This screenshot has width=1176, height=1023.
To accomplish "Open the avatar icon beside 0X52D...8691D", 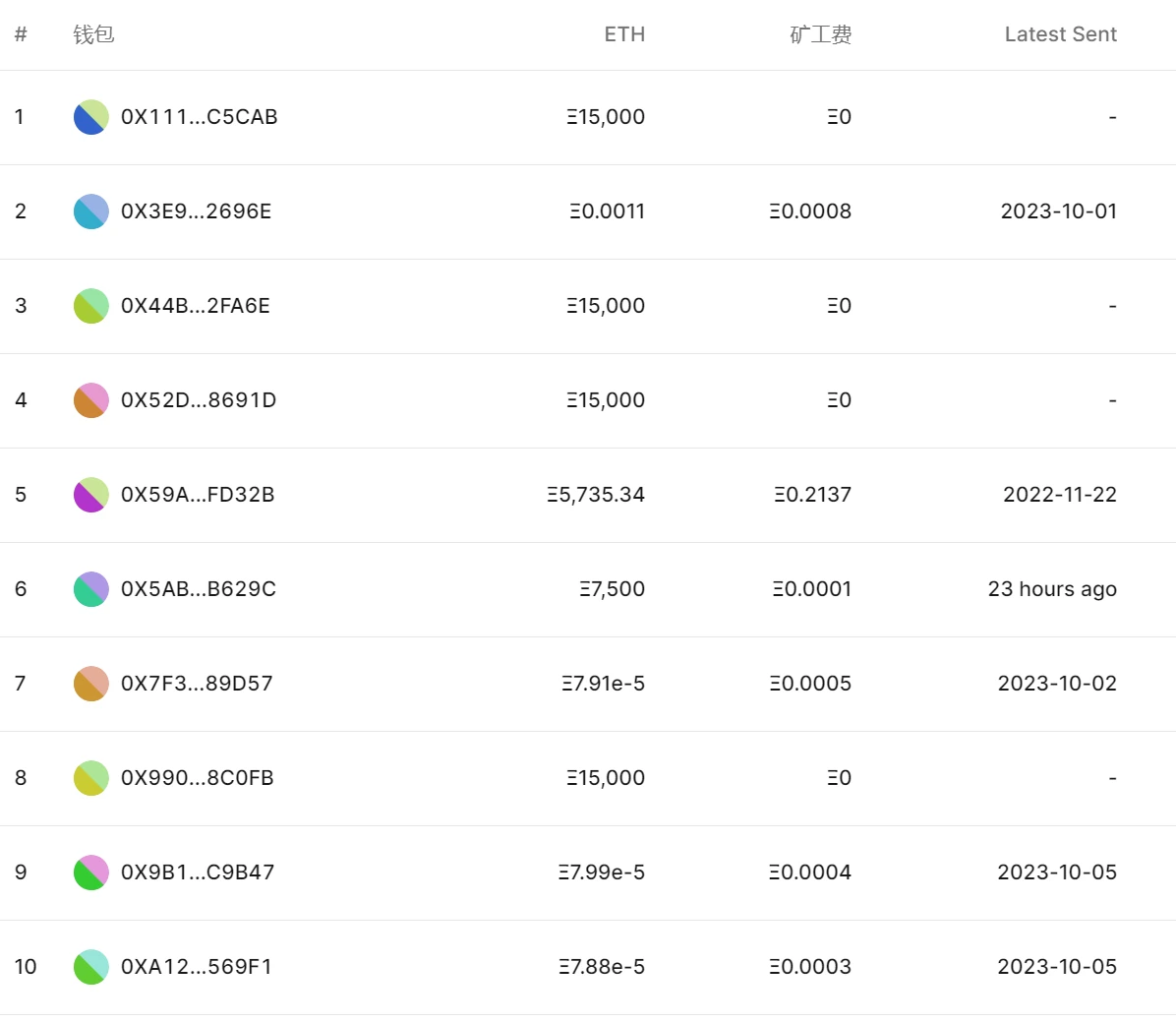I will 90,400.
